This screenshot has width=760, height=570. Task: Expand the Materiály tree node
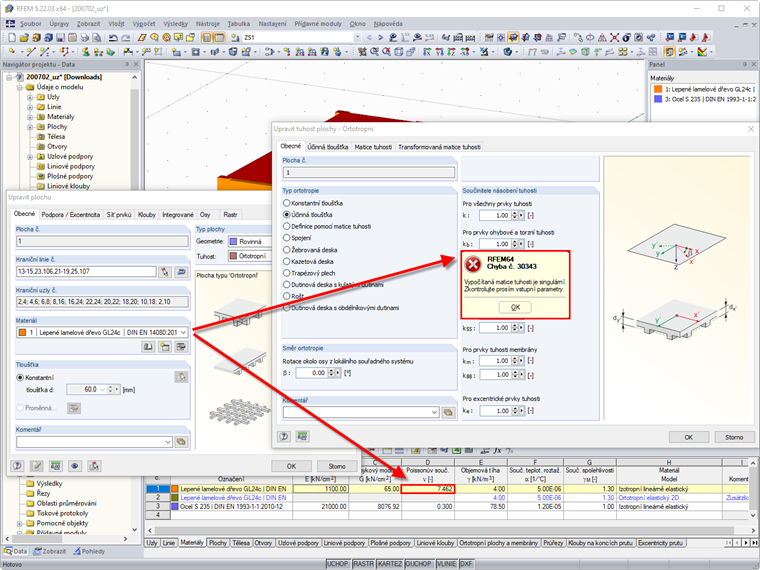click(x=30, y=117)
